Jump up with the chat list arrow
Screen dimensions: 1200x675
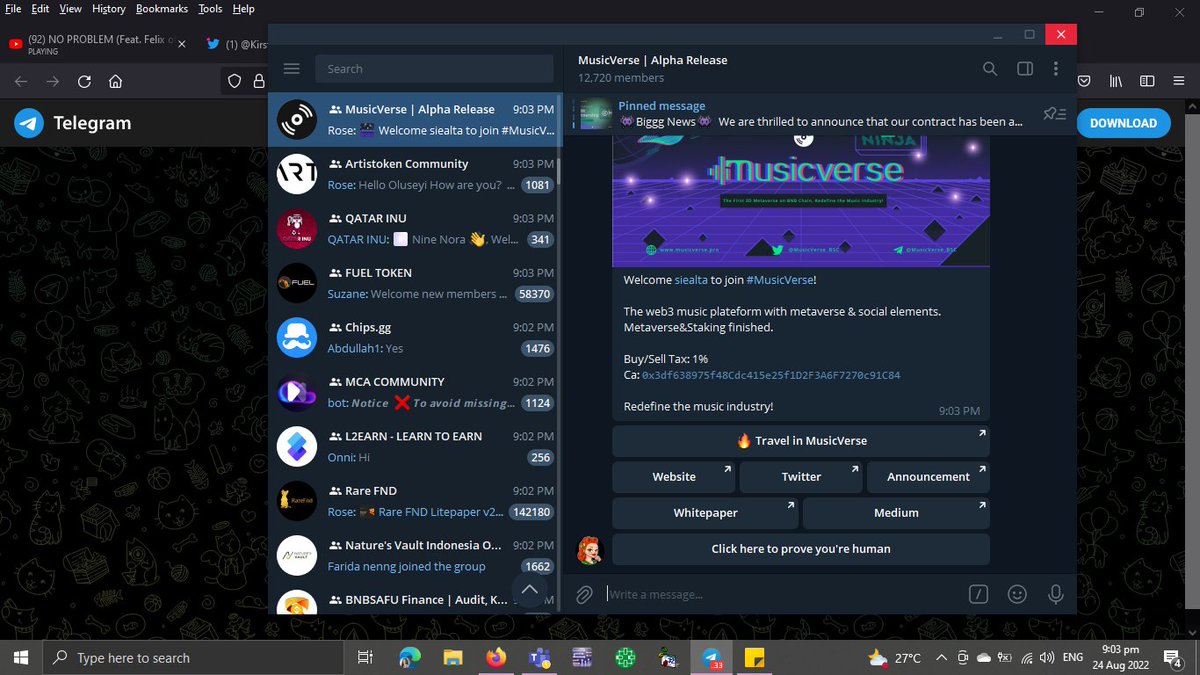tap(530, 591)
